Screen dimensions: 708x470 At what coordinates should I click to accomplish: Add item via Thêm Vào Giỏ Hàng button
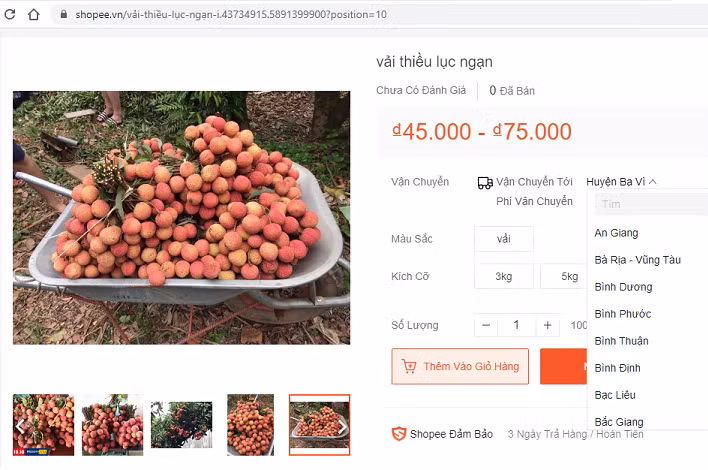pyautogui.click(x=460, y=366)
